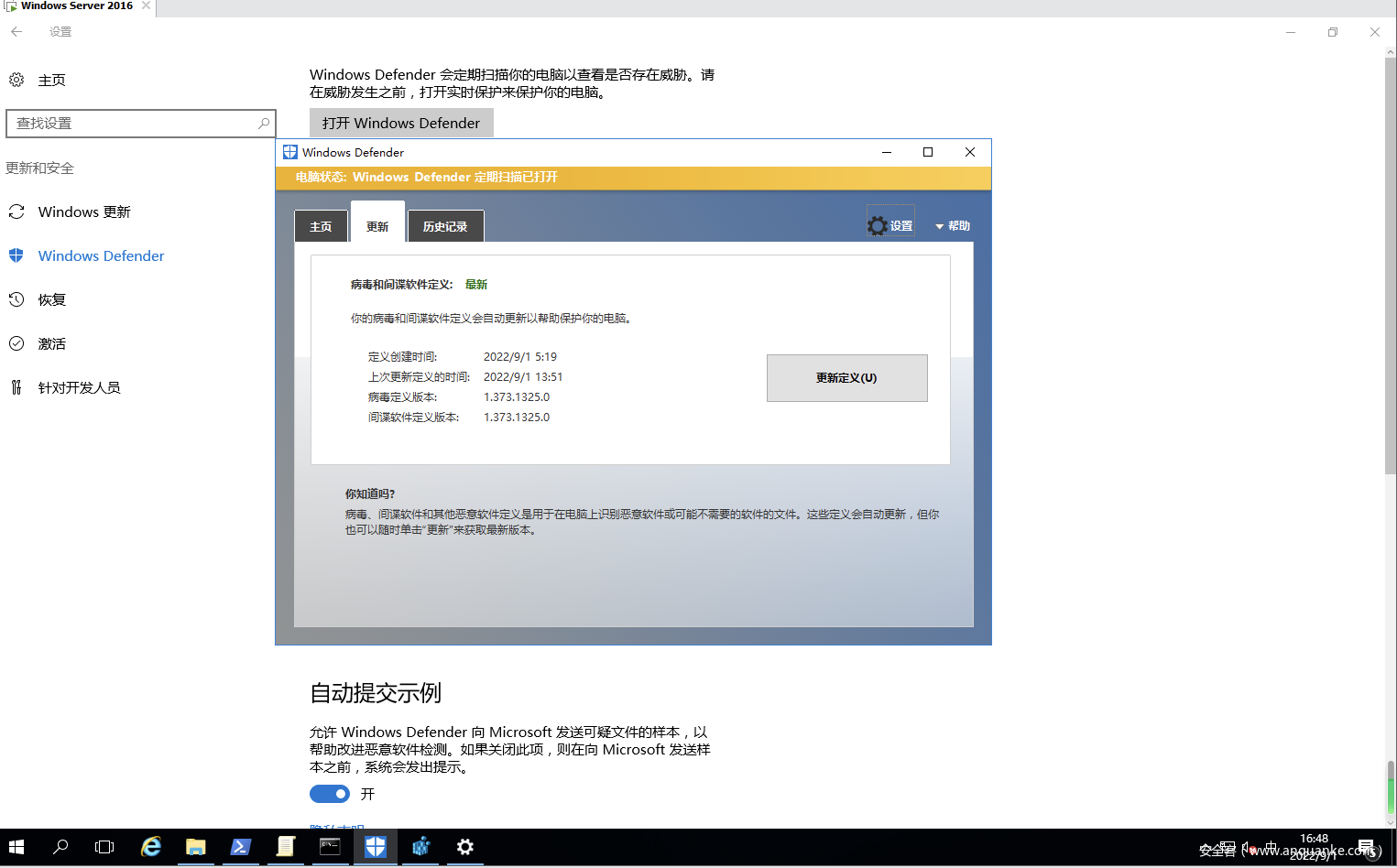Image resolution: width=1397 pixels, height=868 pixels.
Task: Click the Update definitions button
Action: click(847, 378)
